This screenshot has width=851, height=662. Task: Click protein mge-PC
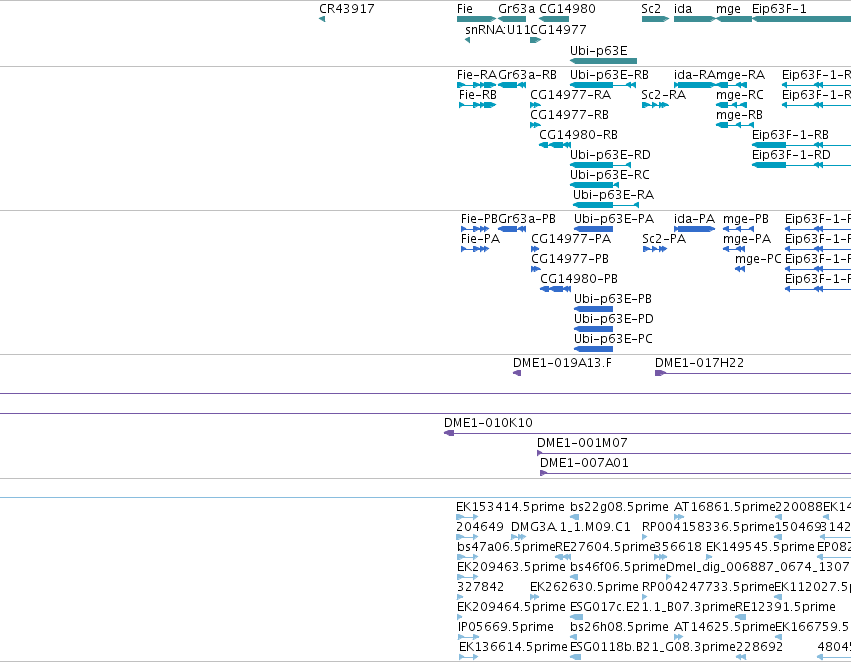click(758, 259)
